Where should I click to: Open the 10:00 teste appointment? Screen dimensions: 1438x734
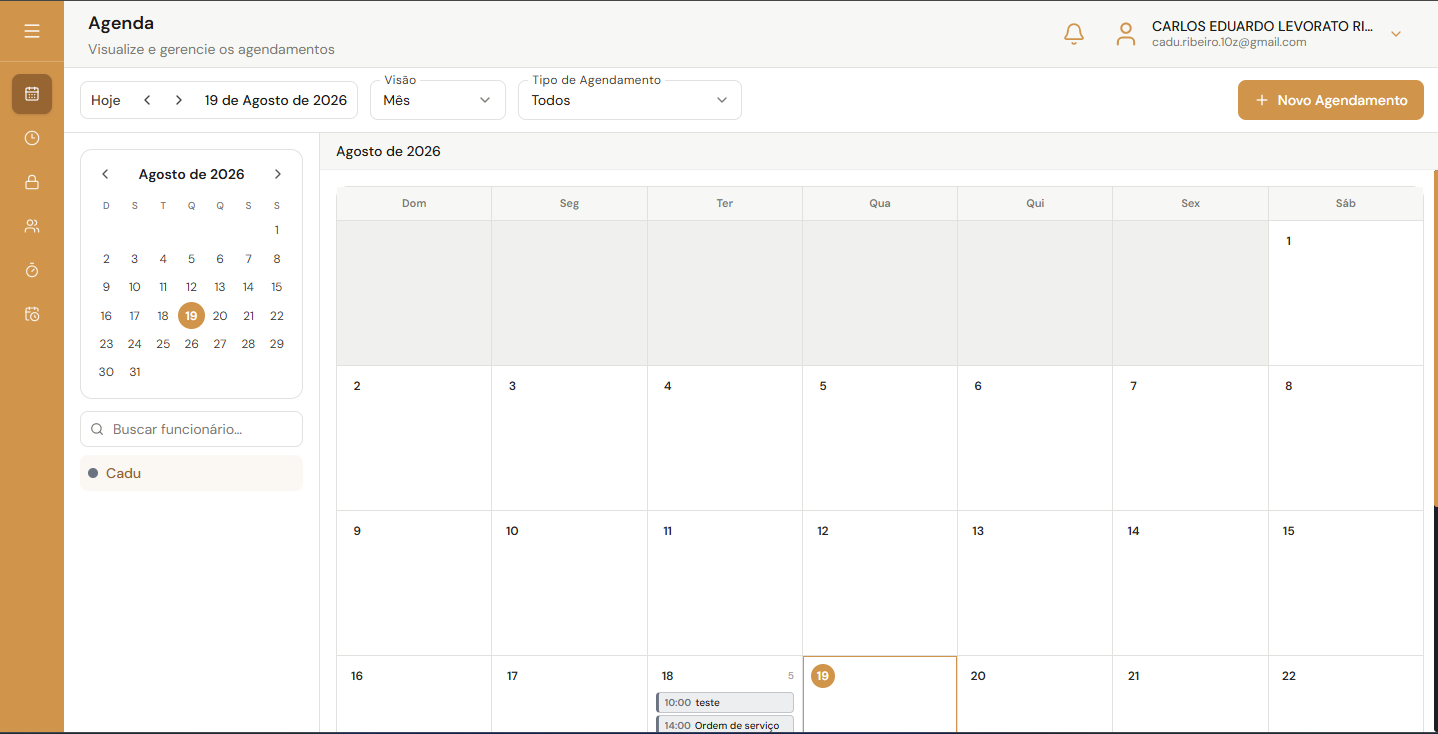click(725, 702)
